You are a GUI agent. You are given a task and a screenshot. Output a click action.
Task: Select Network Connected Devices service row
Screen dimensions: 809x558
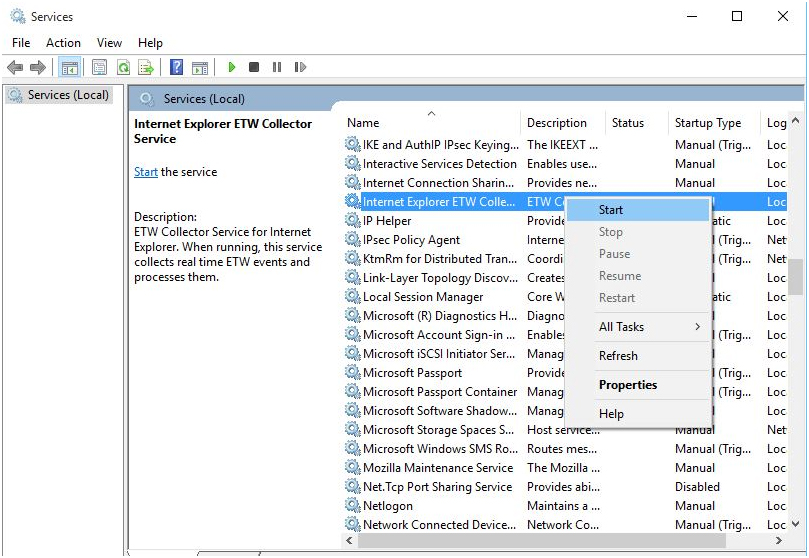click(x=565, y=524)
